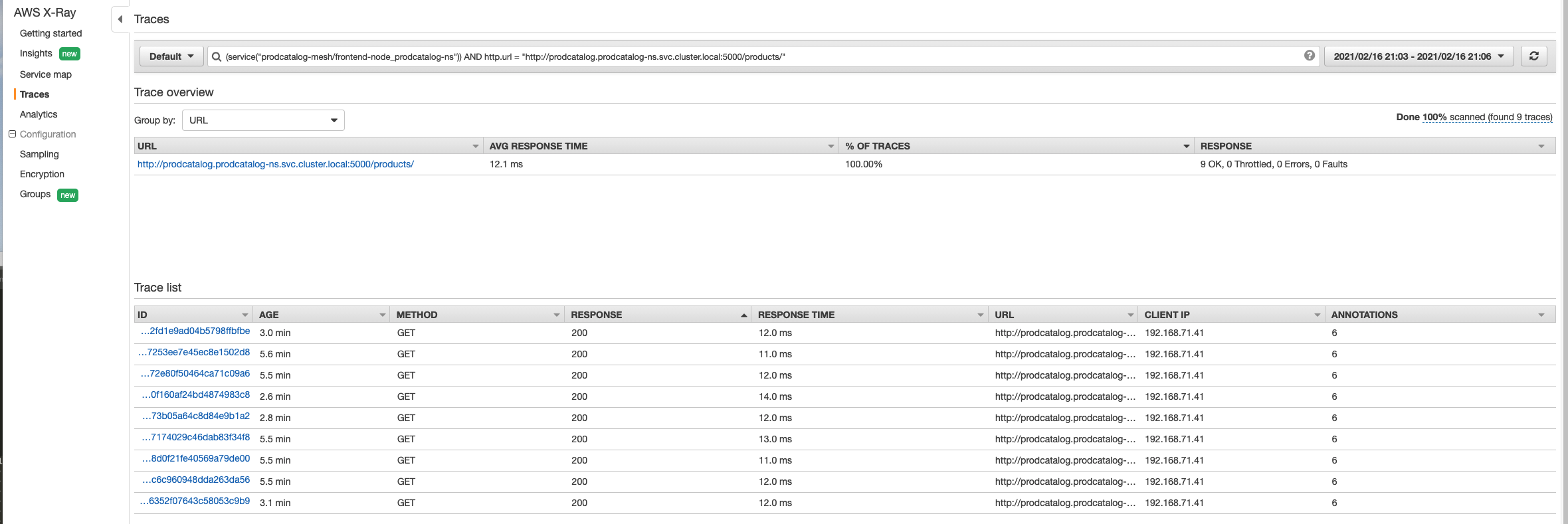
Task: Open the products URL link in overview
Action: (276, 164)
